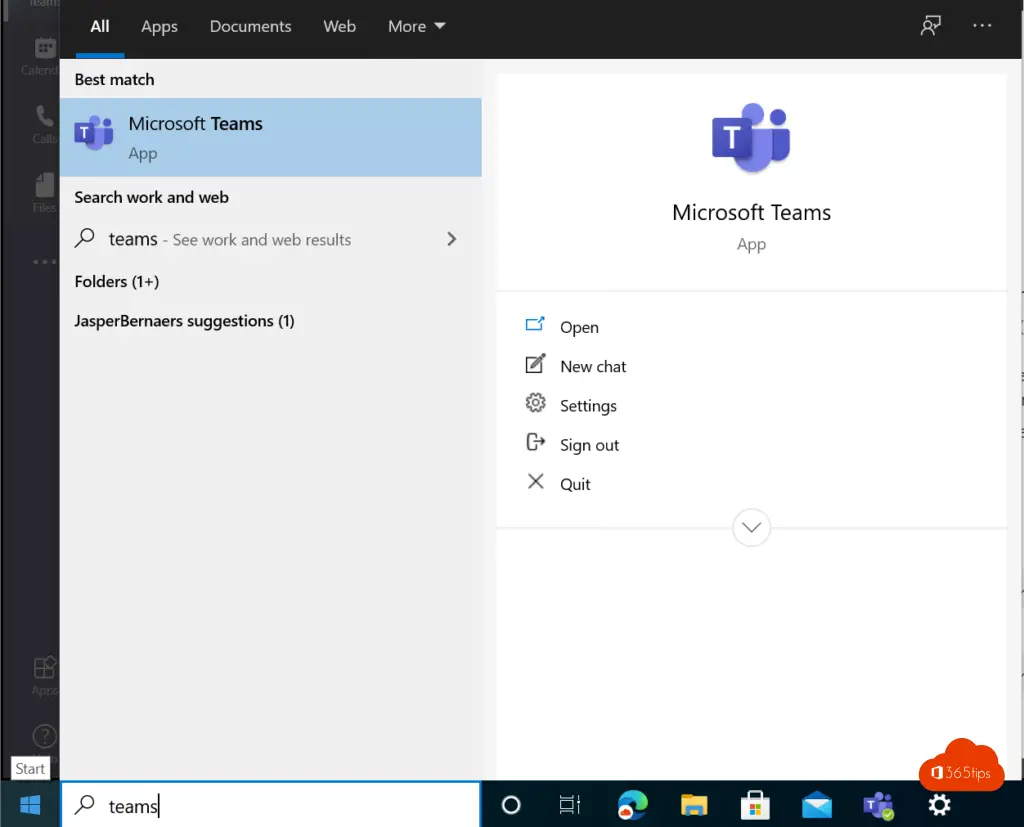Select the Web search tab
1024x827 pixels.
[339, 27]
